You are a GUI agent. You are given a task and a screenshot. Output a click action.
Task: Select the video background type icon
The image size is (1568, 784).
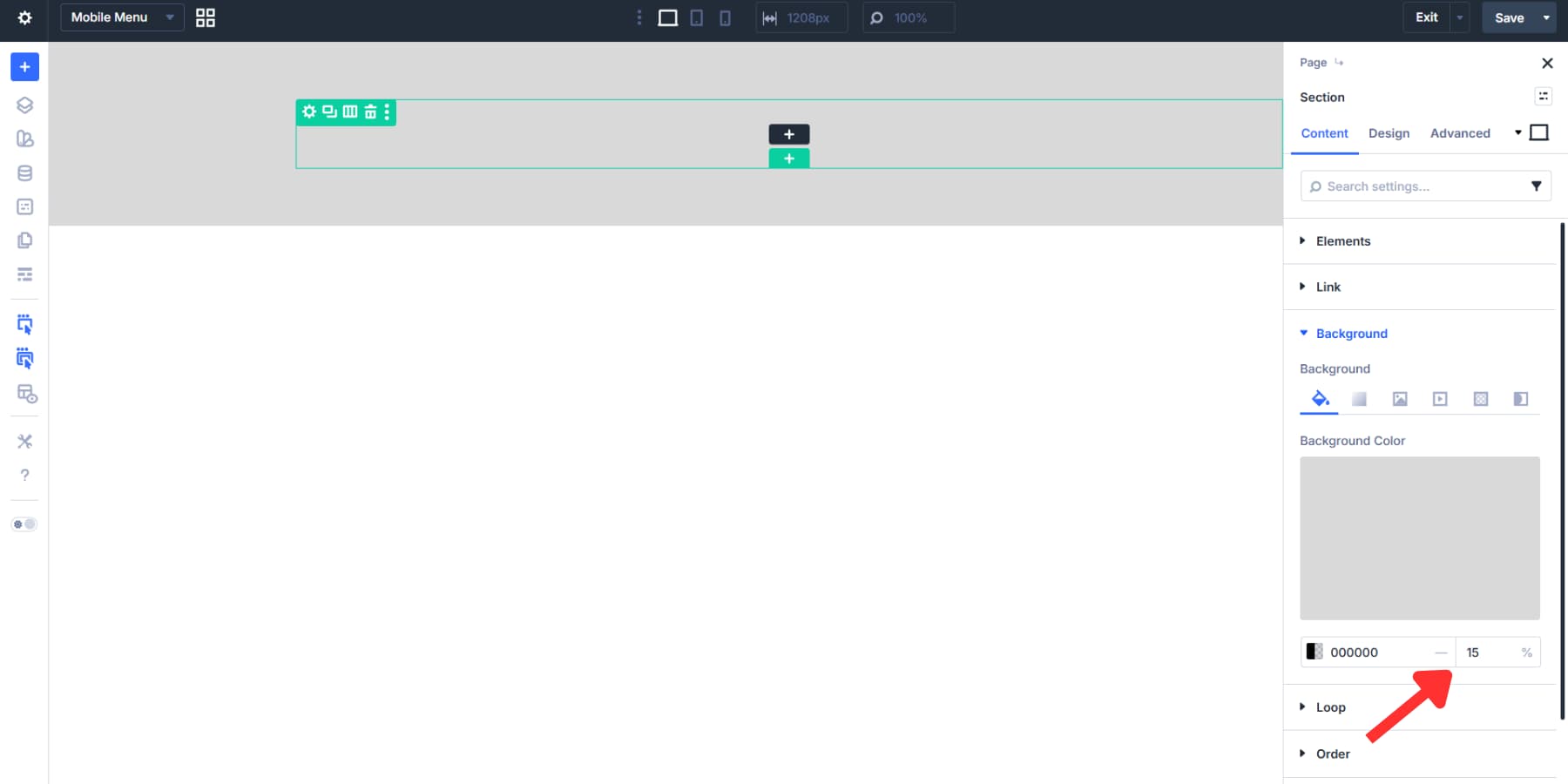[1441, 399]
